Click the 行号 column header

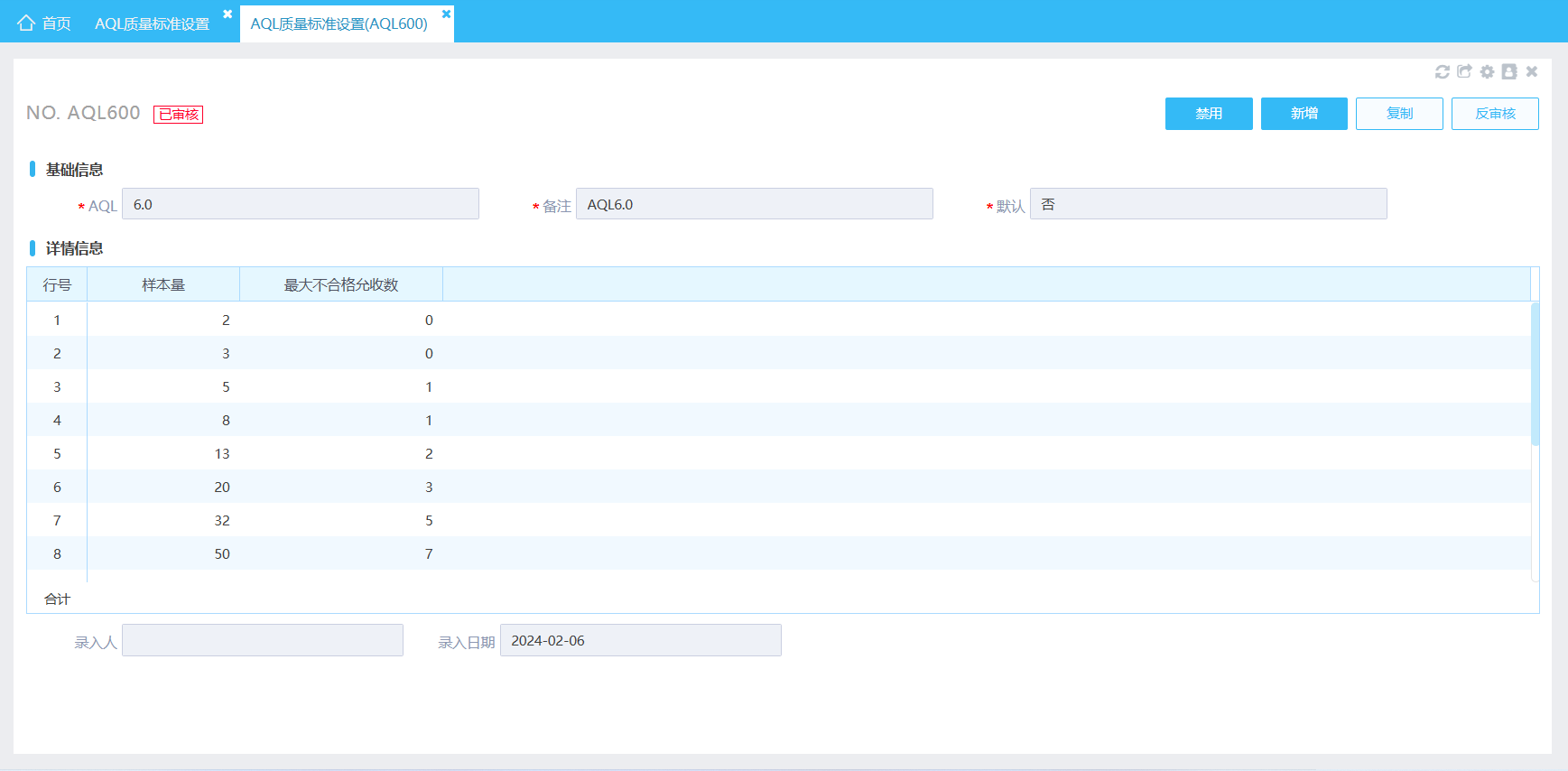(57, 284)
